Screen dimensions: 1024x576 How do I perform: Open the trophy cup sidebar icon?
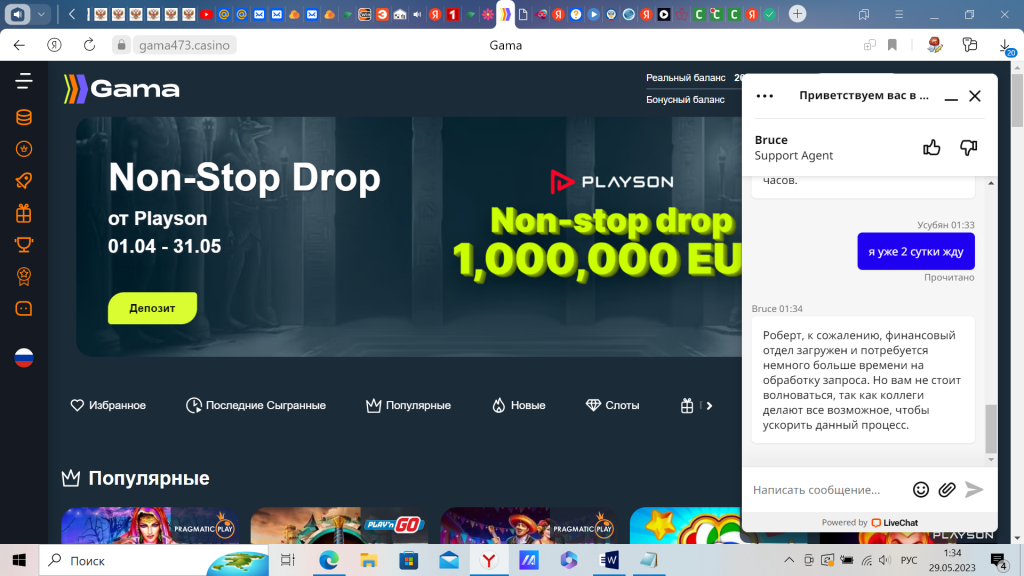(24, 245)
